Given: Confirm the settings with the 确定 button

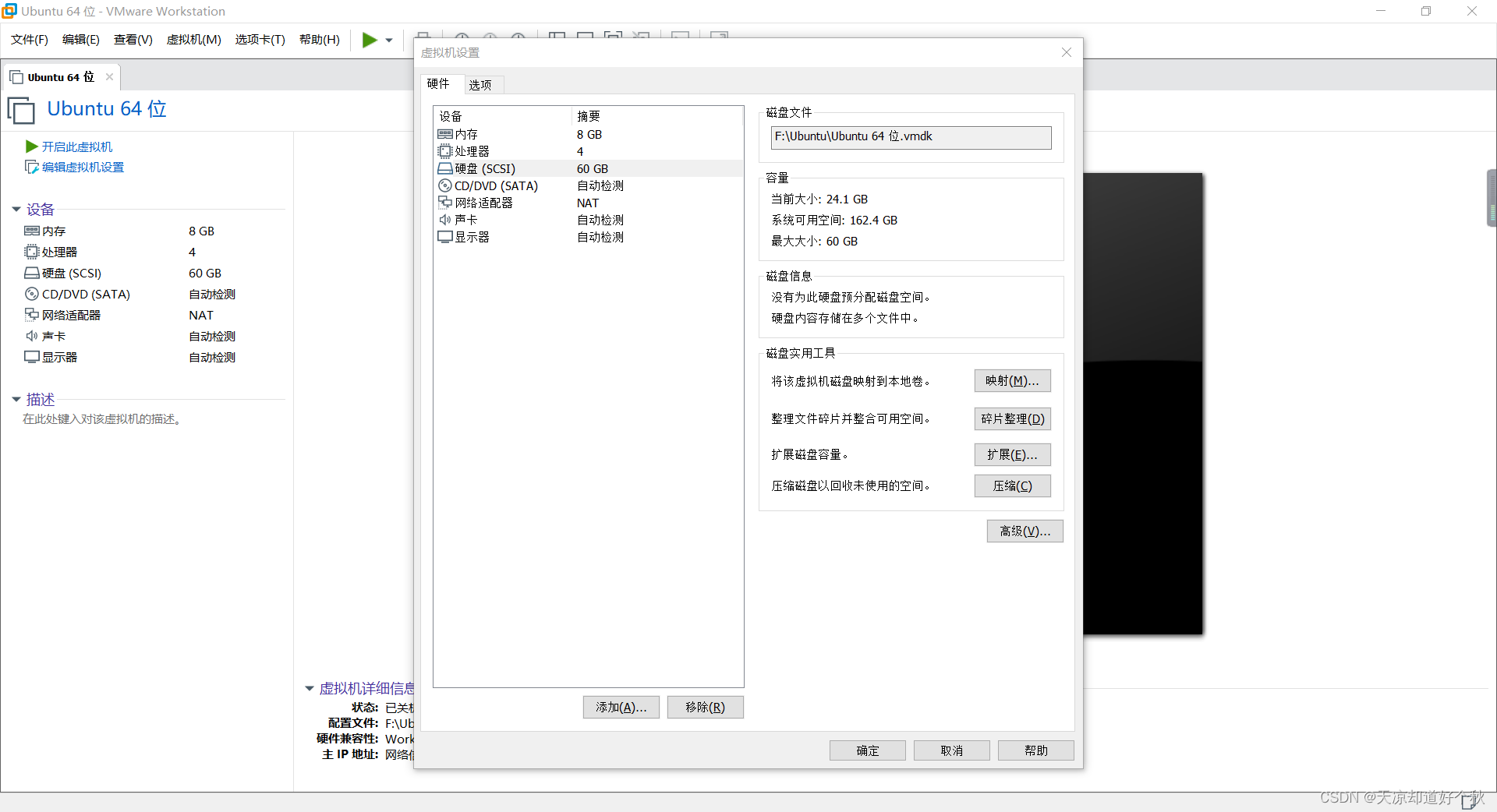Looking at the screenshot, I should (x=868, y=750).
